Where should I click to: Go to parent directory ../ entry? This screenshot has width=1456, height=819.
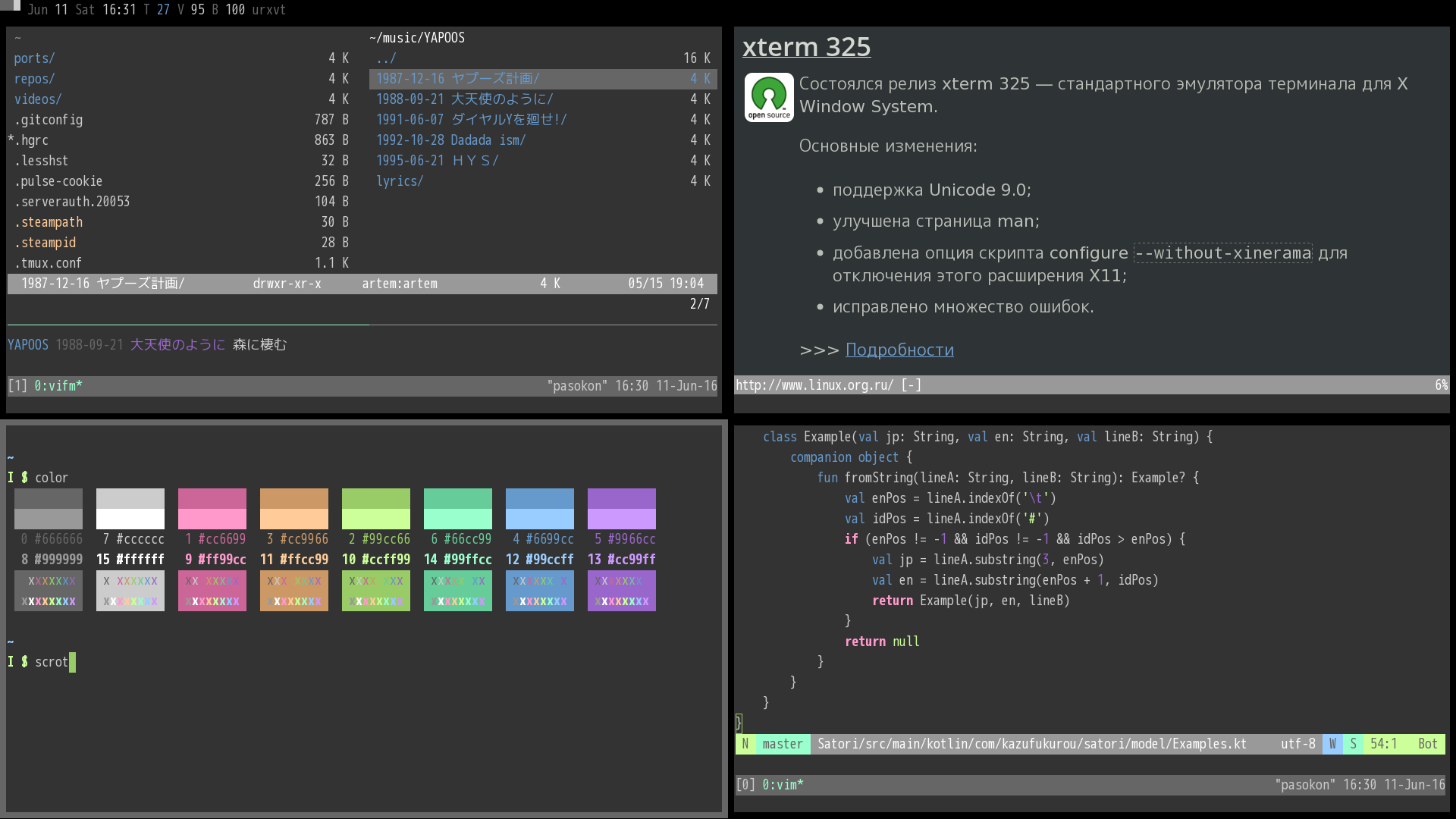point(543,58)
